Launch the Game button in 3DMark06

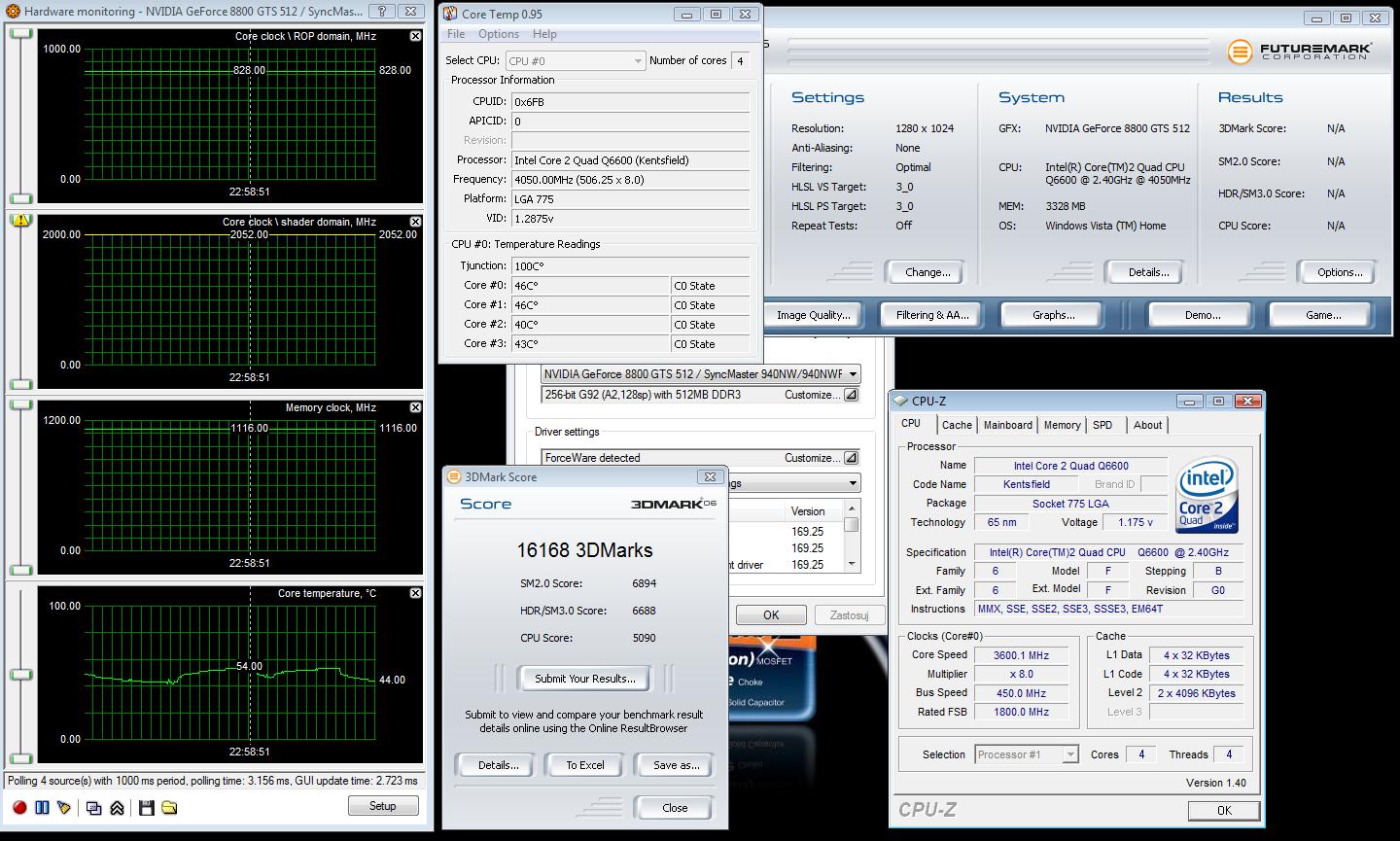pos(1323,315)
